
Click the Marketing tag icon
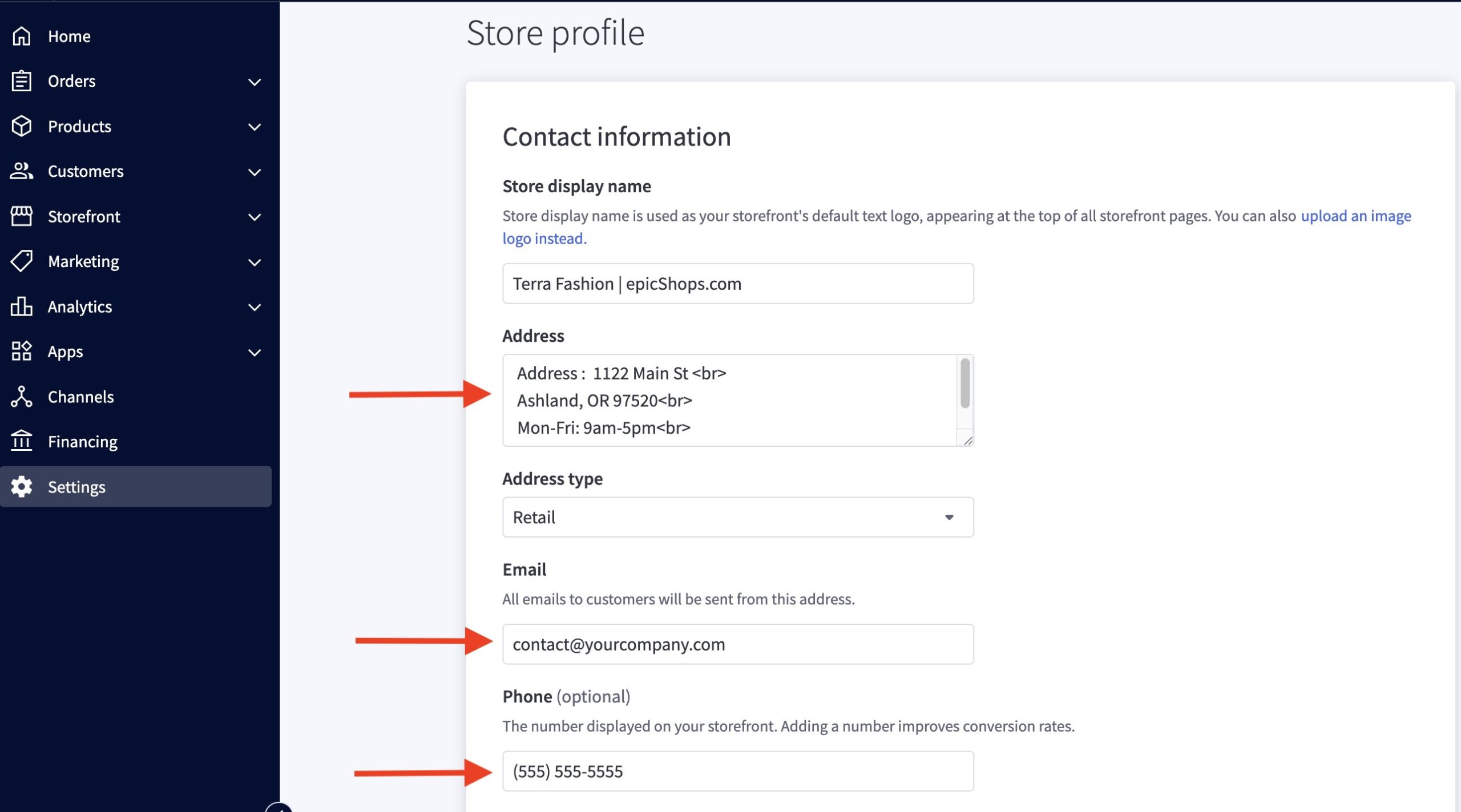point(22,261)
